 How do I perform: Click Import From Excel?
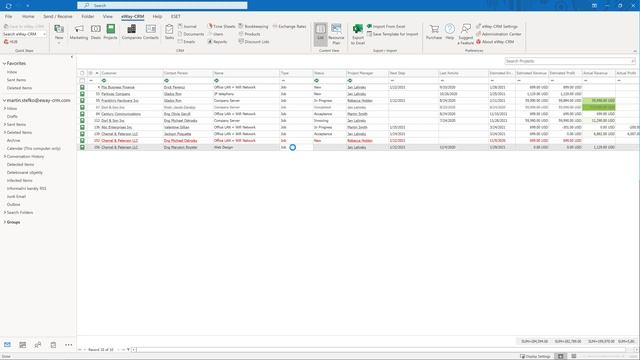386,26
